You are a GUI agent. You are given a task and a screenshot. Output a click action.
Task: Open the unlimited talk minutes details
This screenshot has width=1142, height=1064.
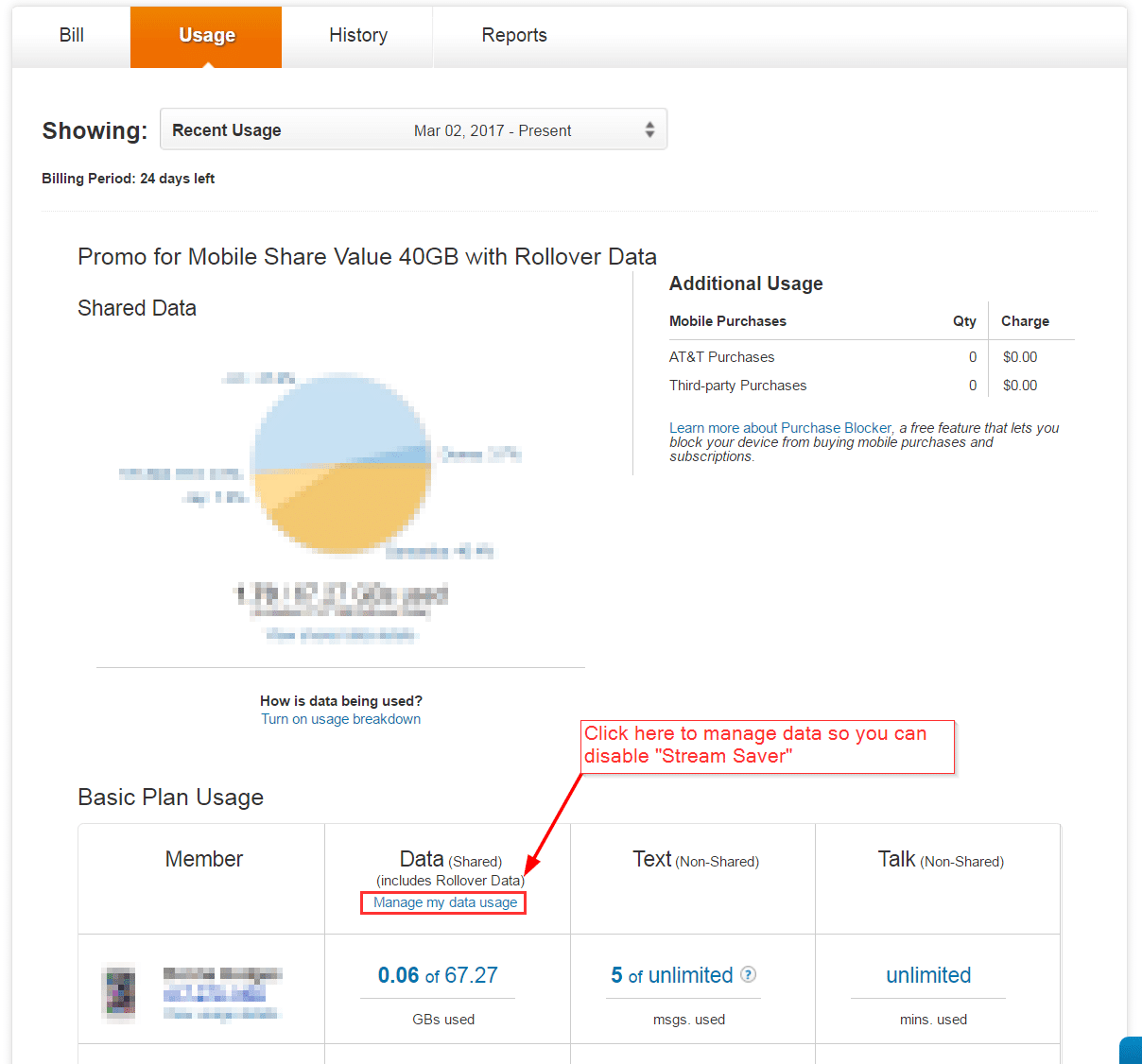tap(927, 975)
